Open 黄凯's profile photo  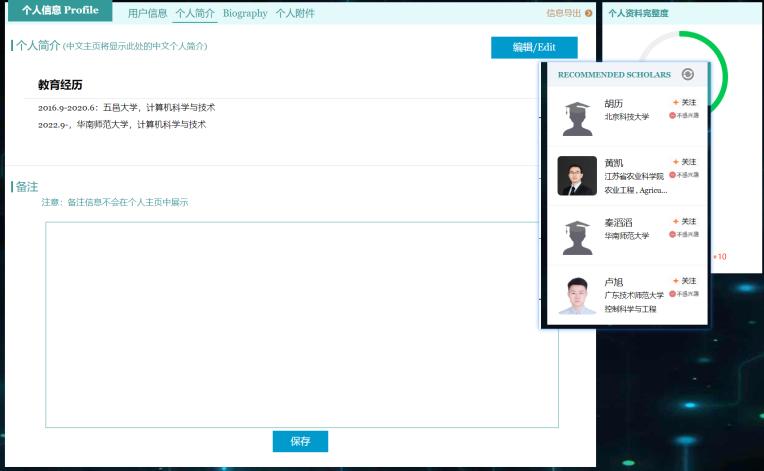coord(577,176)
